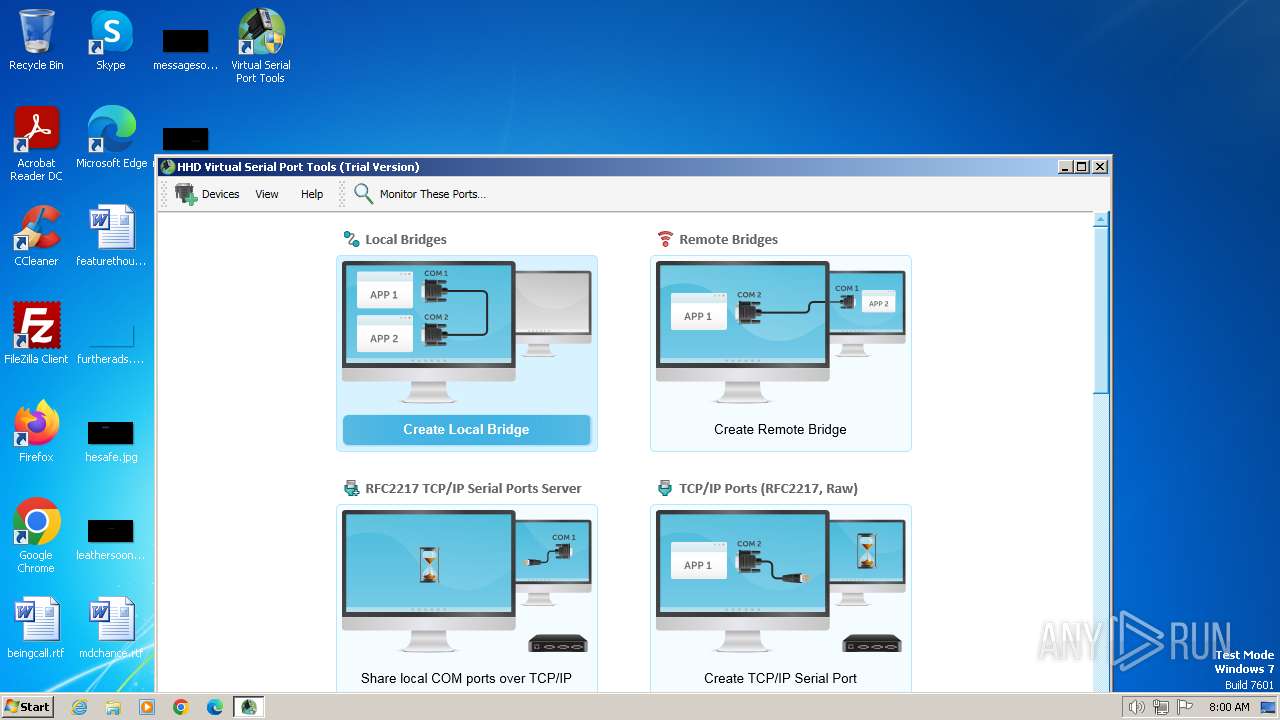1280x720 pixels.
Task: Click the Create Remote Bridge button
Action: click(780, 430)
